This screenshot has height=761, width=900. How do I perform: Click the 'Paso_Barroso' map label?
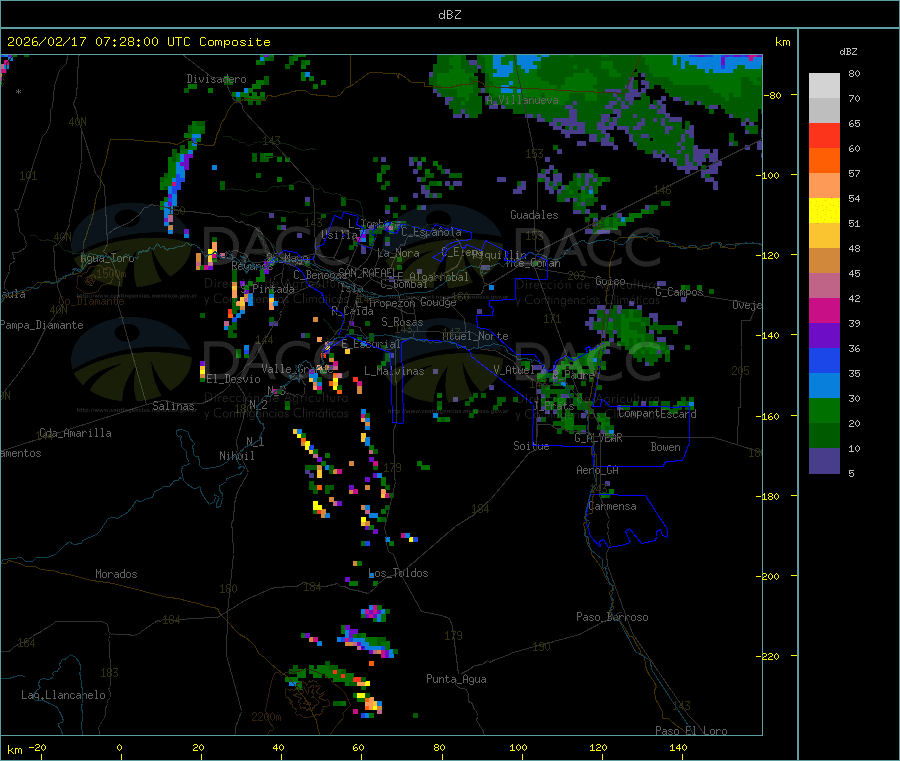(x=612, y=617)
